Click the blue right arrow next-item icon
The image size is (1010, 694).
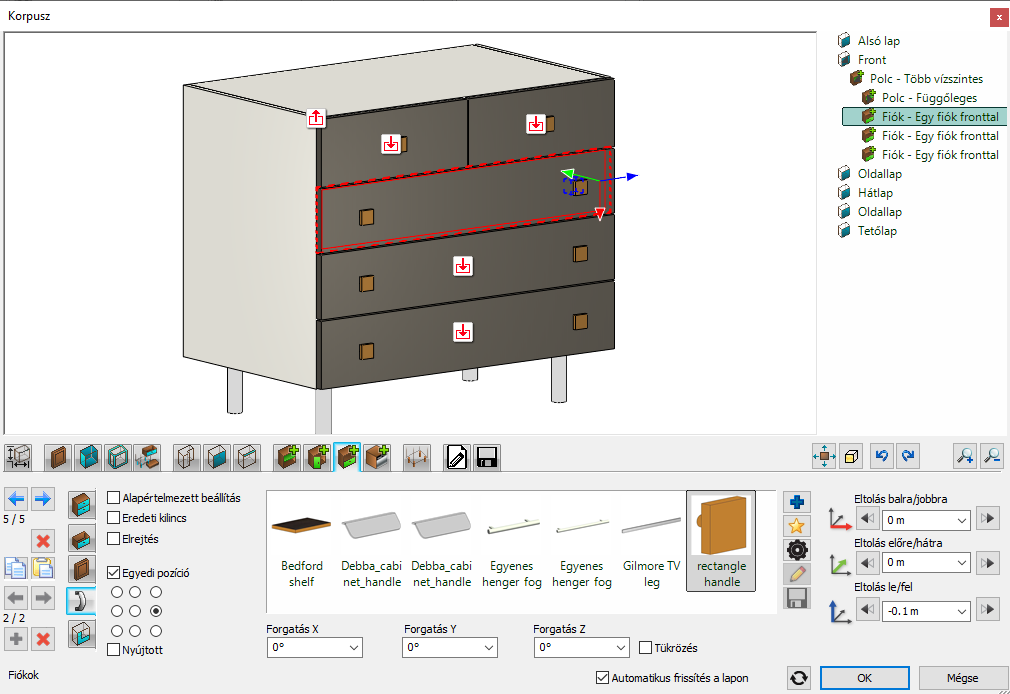[x=42, y=498]
